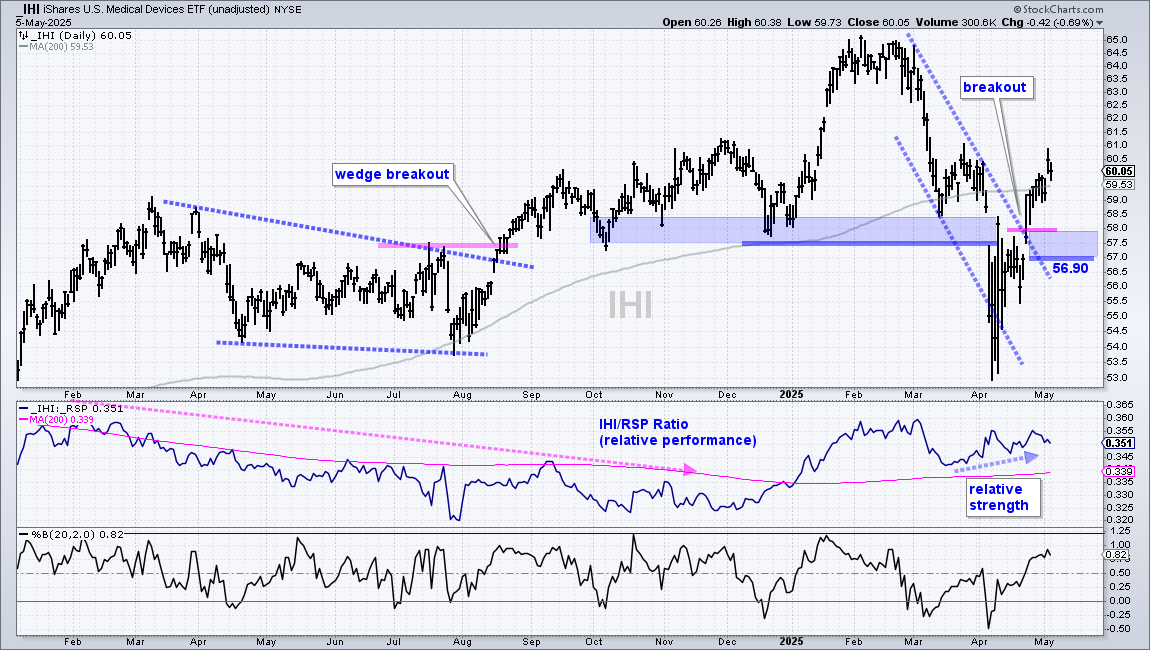Image resolution: width=1150 pixels, height=650 pixels.
Task: Click the _IHI (Daily) 60.05 legend
Action: coord(74,35)
